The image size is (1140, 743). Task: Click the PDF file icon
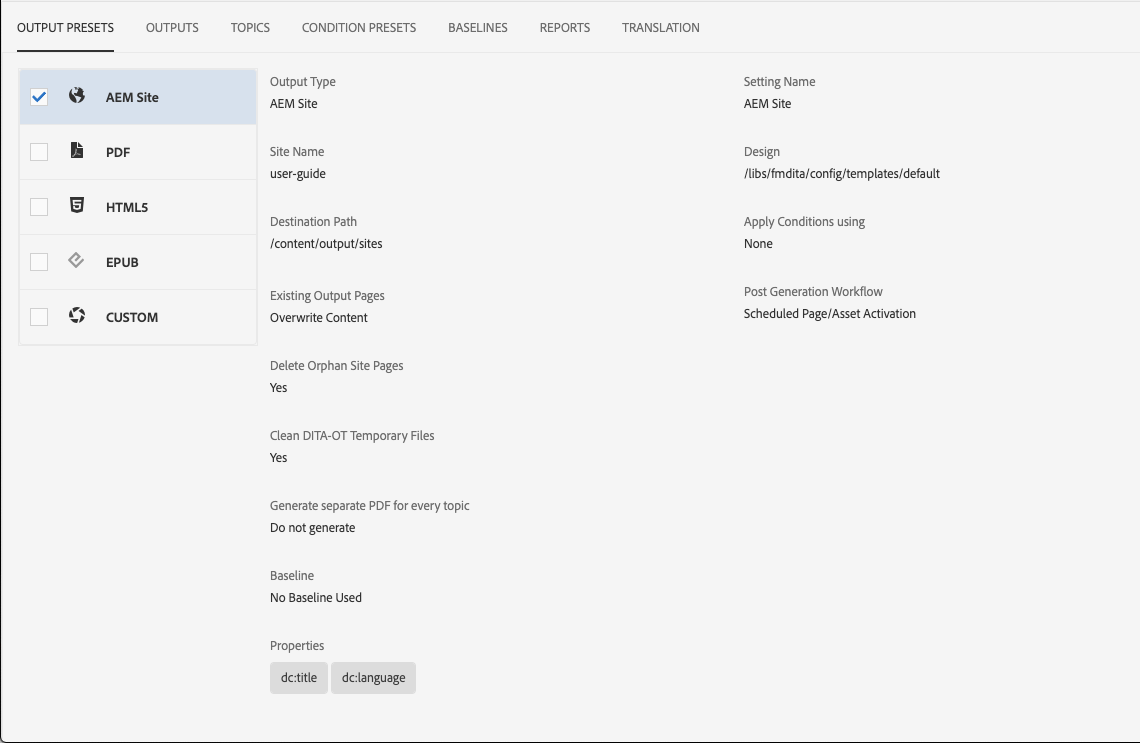pos(76,150)
